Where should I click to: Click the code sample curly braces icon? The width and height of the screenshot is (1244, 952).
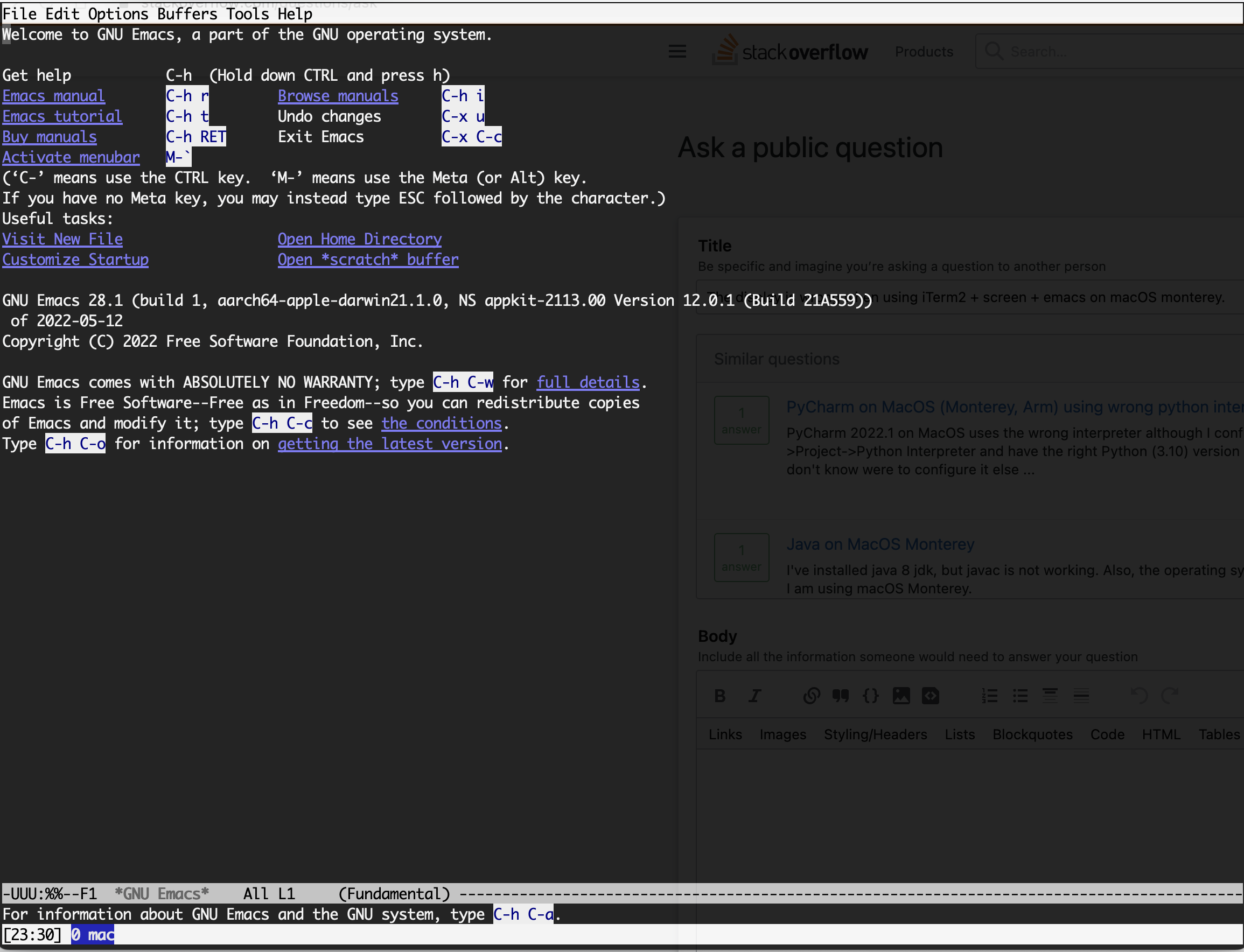pyautogui.click(x=870, y=696)
